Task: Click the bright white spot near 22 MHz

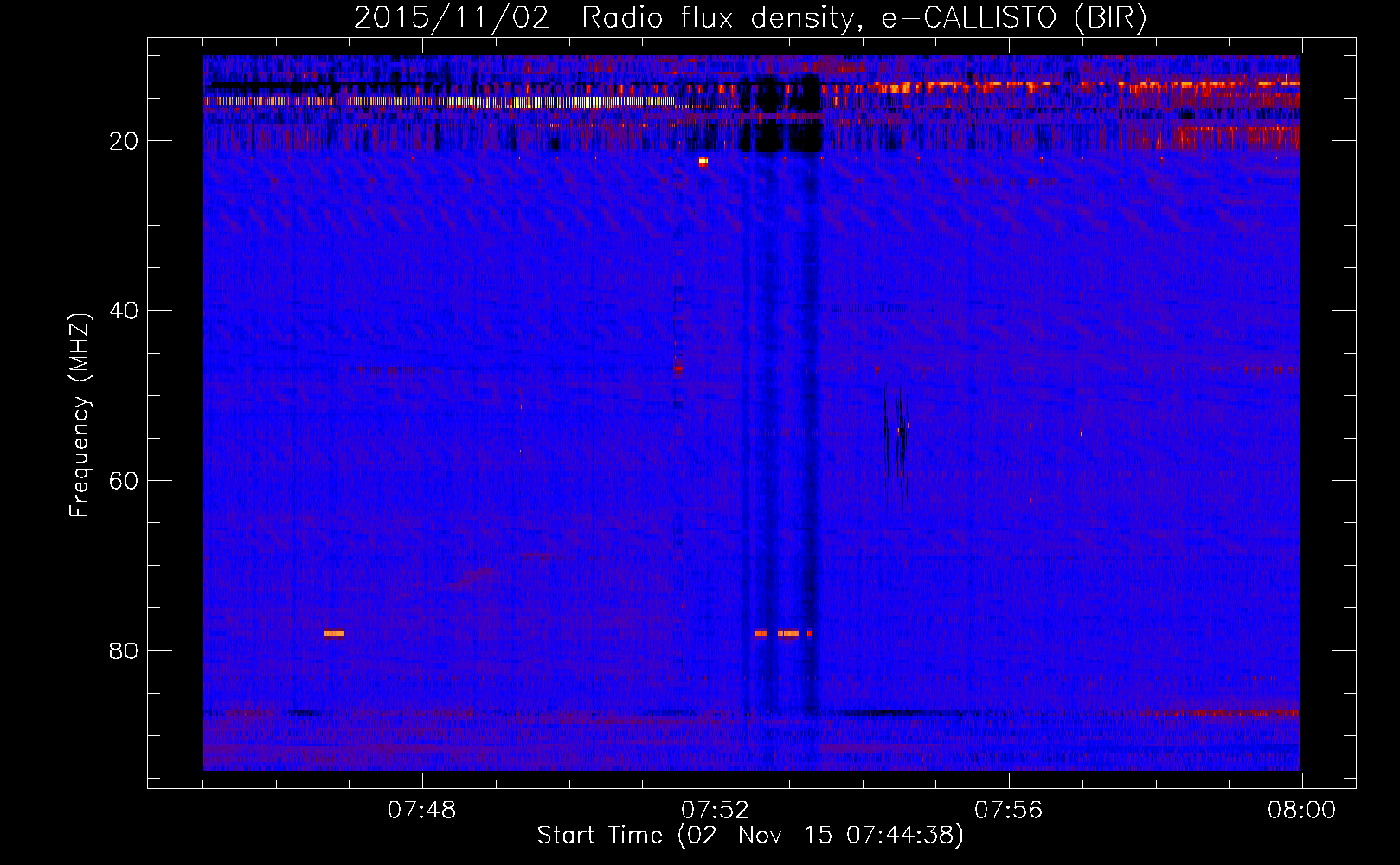Action: point(703,161)
